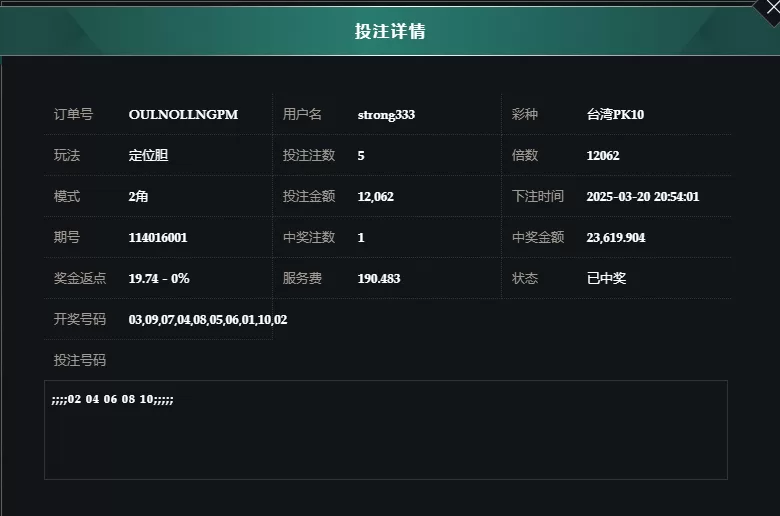Click the winning amount 23,619.904
Image resolution: width=780 pixels, height=516 pixels.
616,237
